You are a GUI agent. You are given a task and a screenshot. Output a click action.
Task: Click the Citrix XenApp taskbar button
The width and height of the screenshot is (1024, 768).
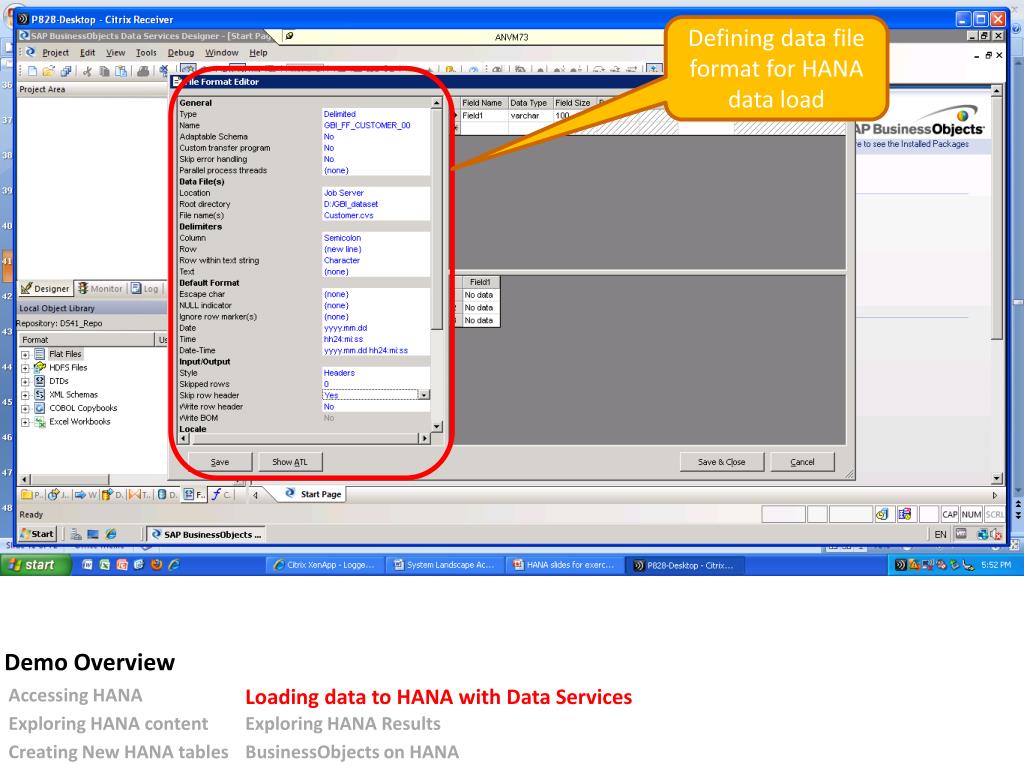(x=325, y=565)
